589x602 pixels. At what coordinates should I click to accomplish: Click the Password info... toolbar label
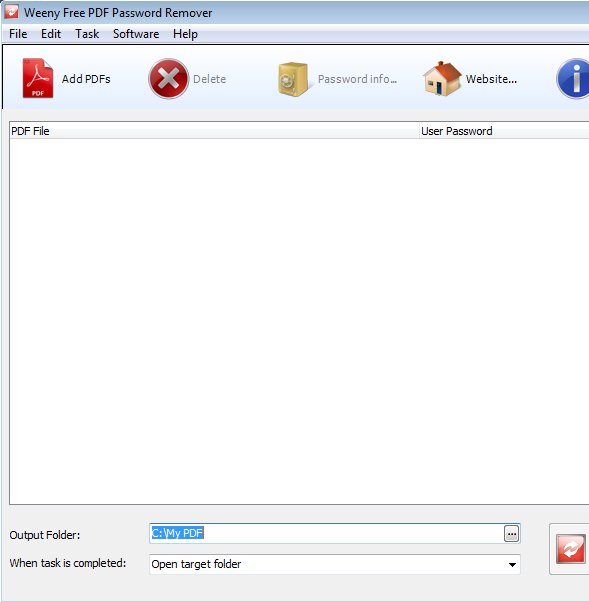(357, 79)
